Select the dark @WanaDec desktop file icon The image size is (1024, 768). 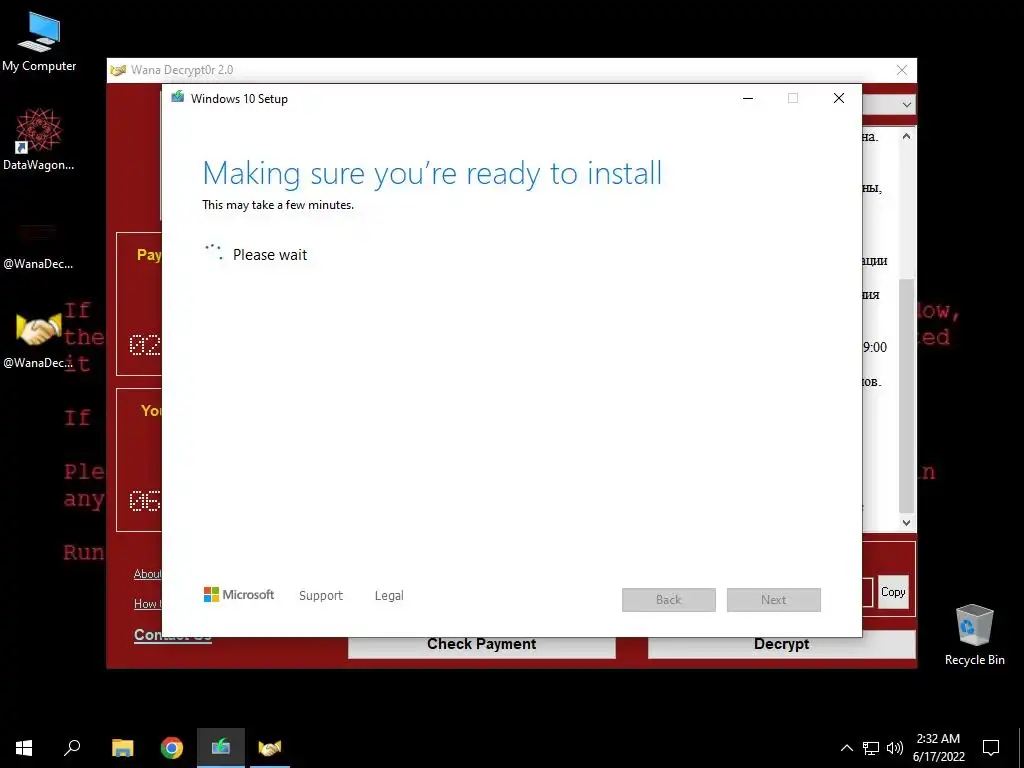click(38, 245)
